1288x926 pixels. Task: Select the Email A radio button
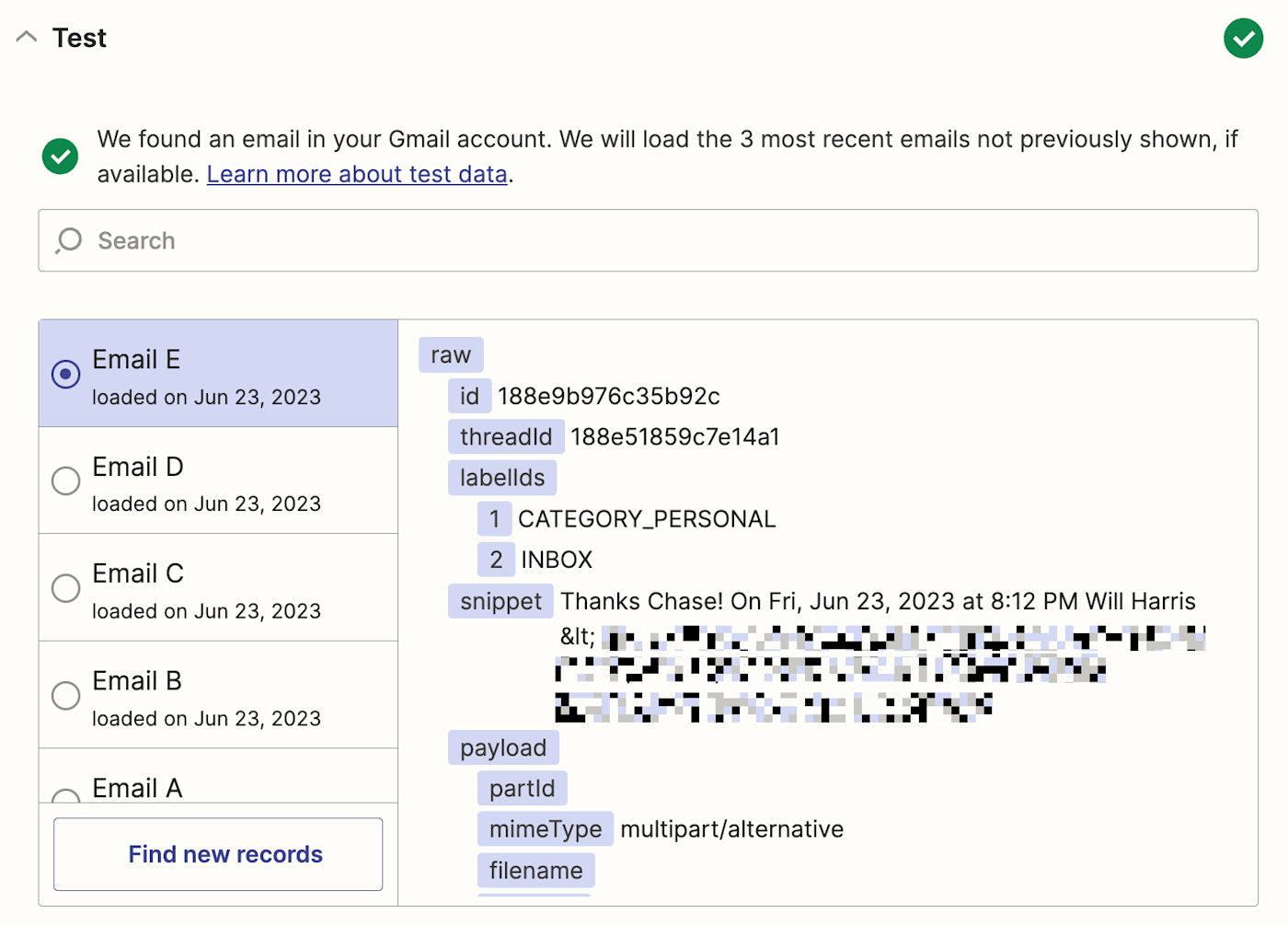[x=65, y=796]
